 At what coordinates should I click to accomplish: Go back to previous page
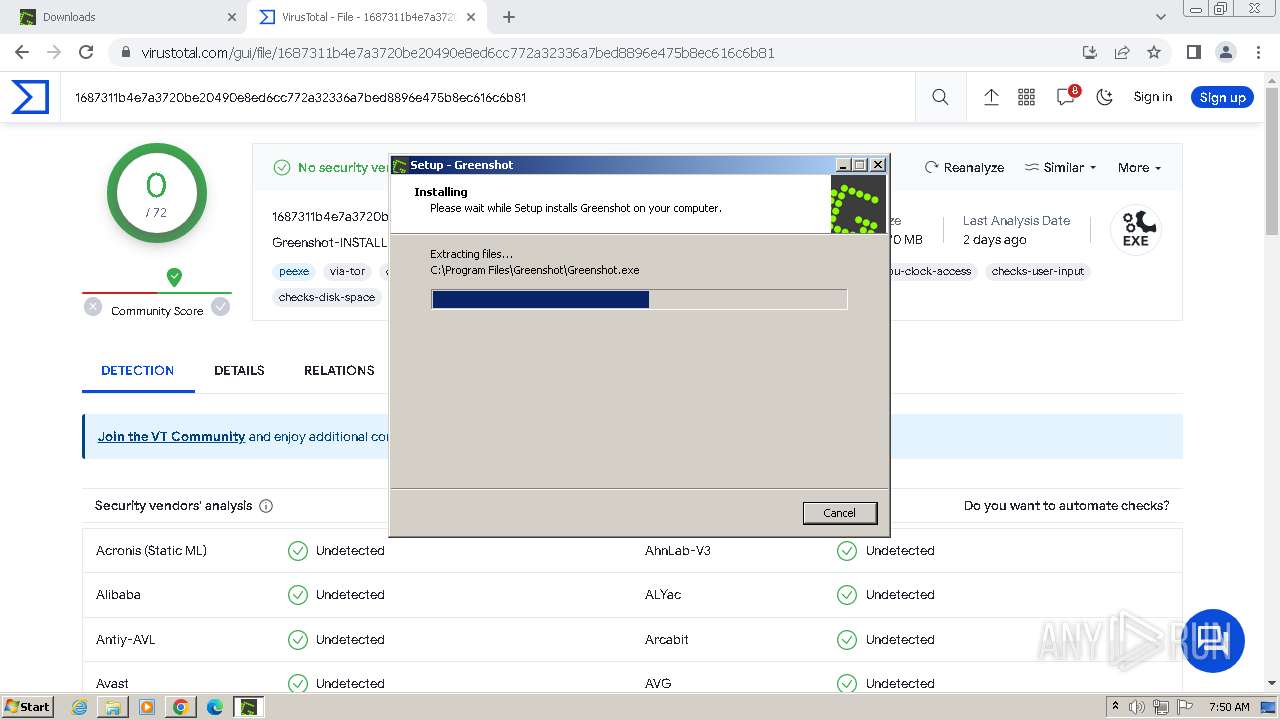(x=22, y=52)
